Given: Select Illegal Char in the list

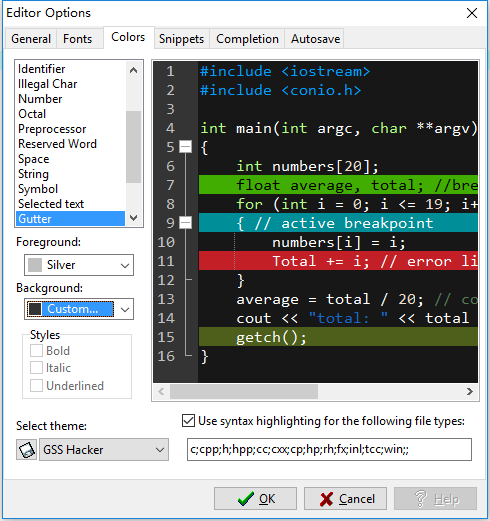Looking at the screenshot, I should (70, 84).
